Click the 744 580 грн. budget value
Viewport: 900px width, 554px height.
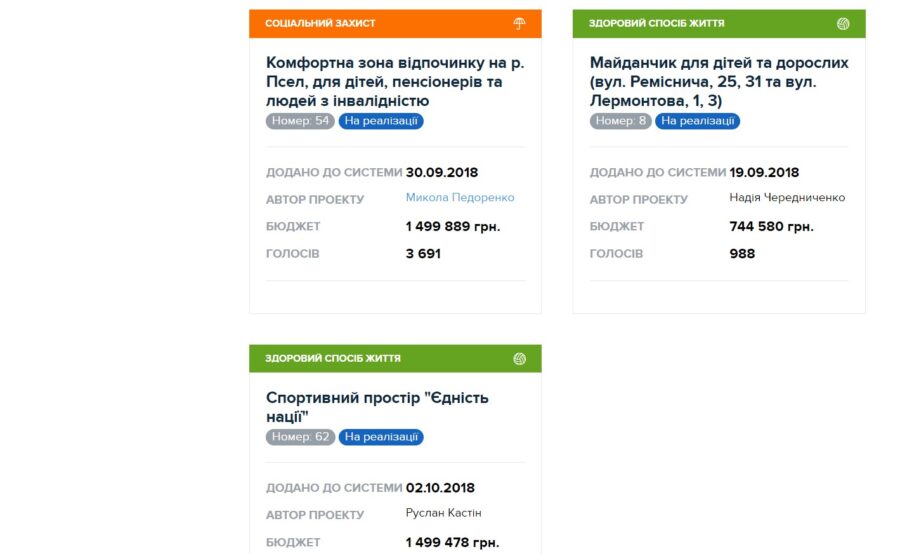coord(771,227)
